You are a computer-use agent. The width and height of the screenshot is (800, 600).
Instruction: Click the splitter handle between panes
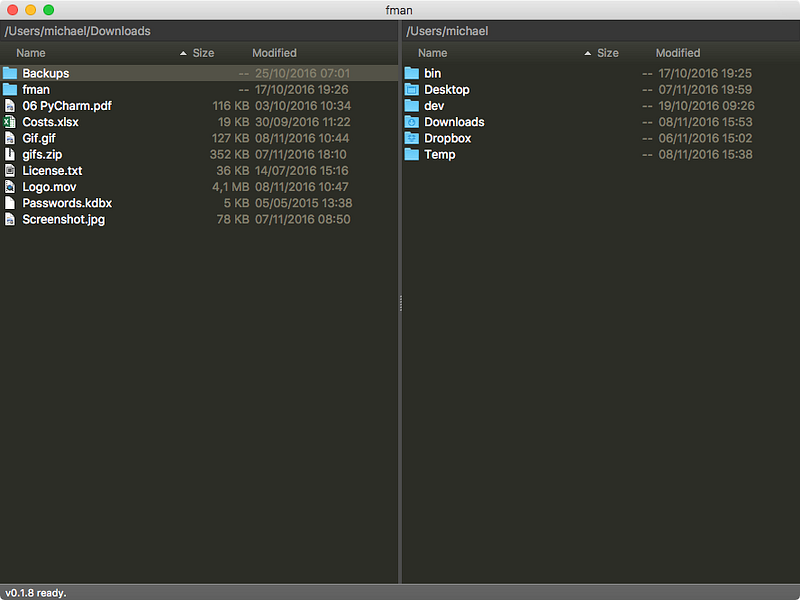click(401, 303)
